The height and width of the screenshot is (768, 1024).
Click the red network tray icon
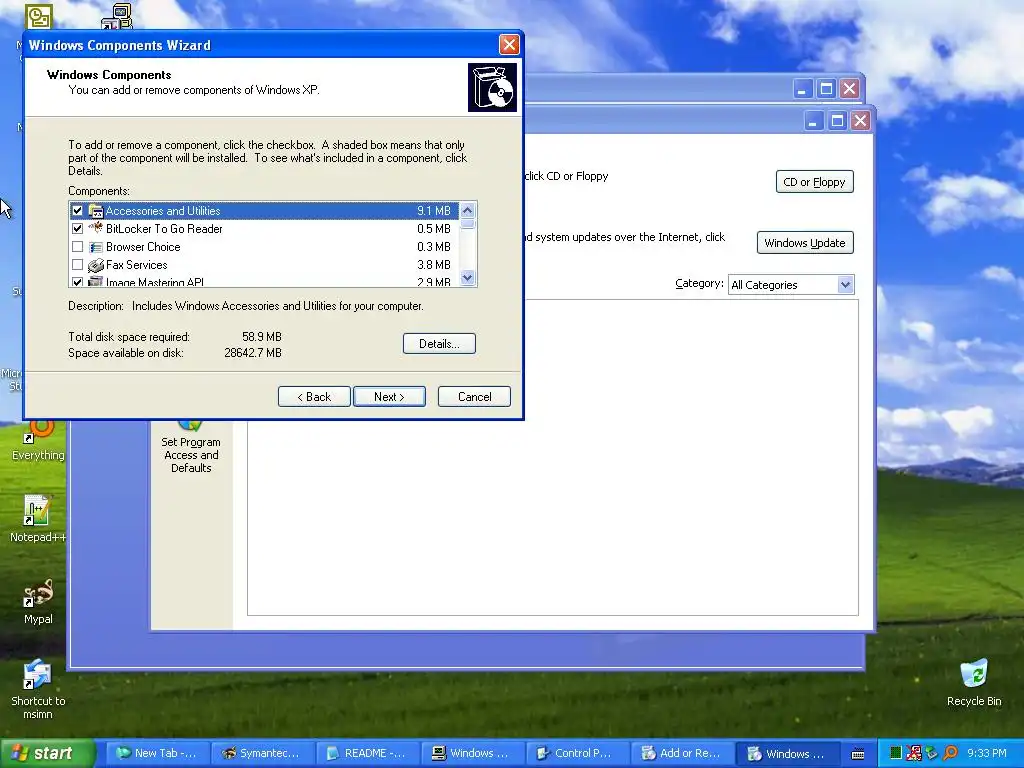pyautogui.click(x=914, y=753)
